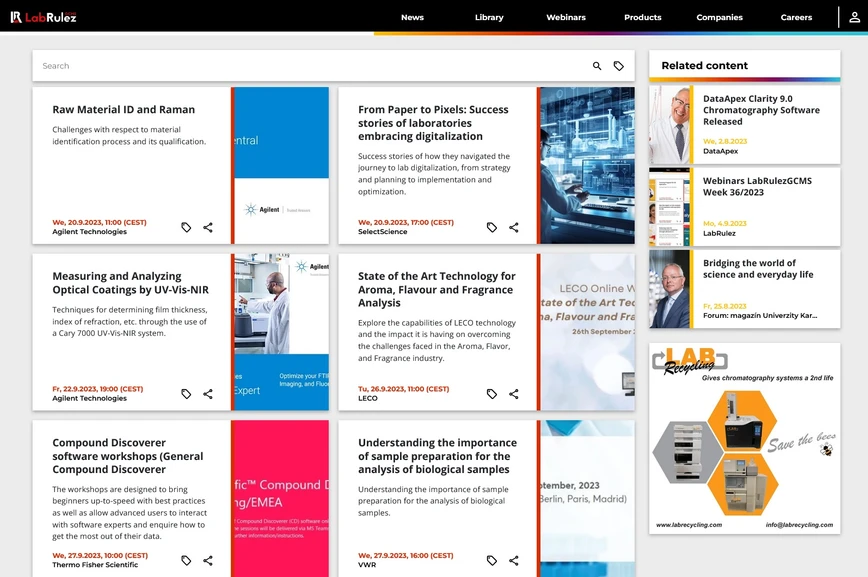Click the pink Compound Discoverer thumbnail

(x=281, y=498)
